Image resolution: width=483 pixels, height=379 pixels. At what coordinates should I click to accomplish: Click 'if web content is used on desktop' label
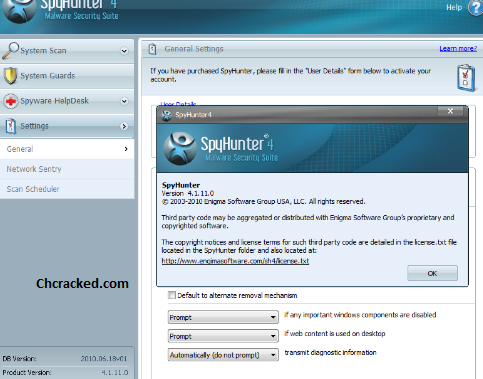point(335,334)
